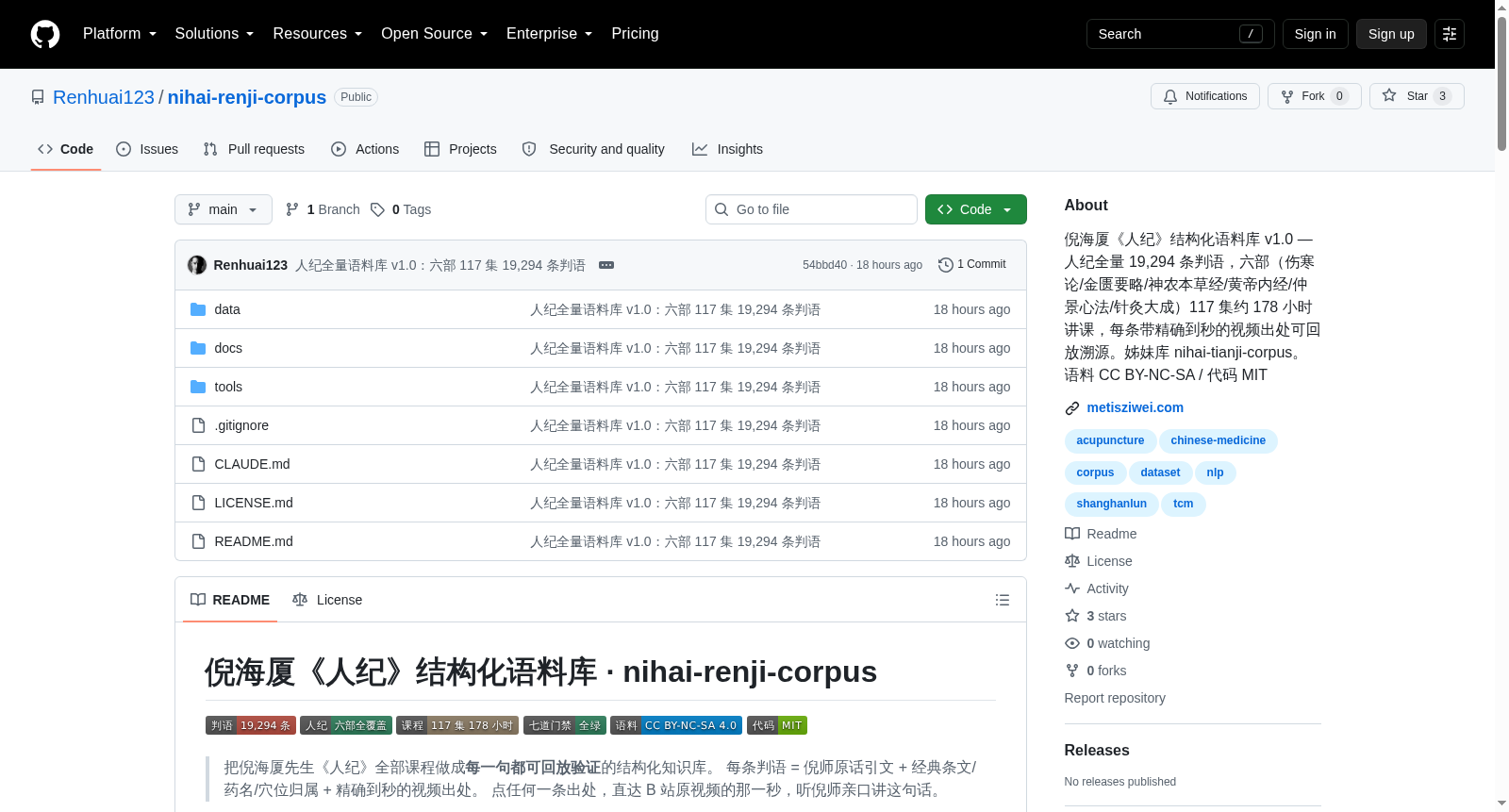This screenshot has width=1509, height=812.
Task: Click the shanghanlun topic tag
Action: 1112,504
